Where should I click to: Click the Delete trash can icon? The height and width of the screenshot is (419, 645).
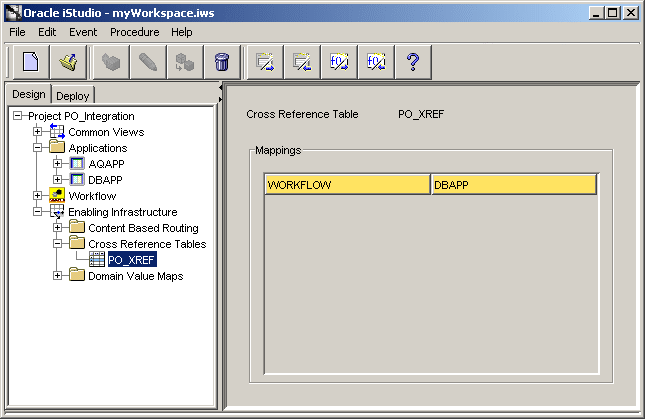point(222,62)
